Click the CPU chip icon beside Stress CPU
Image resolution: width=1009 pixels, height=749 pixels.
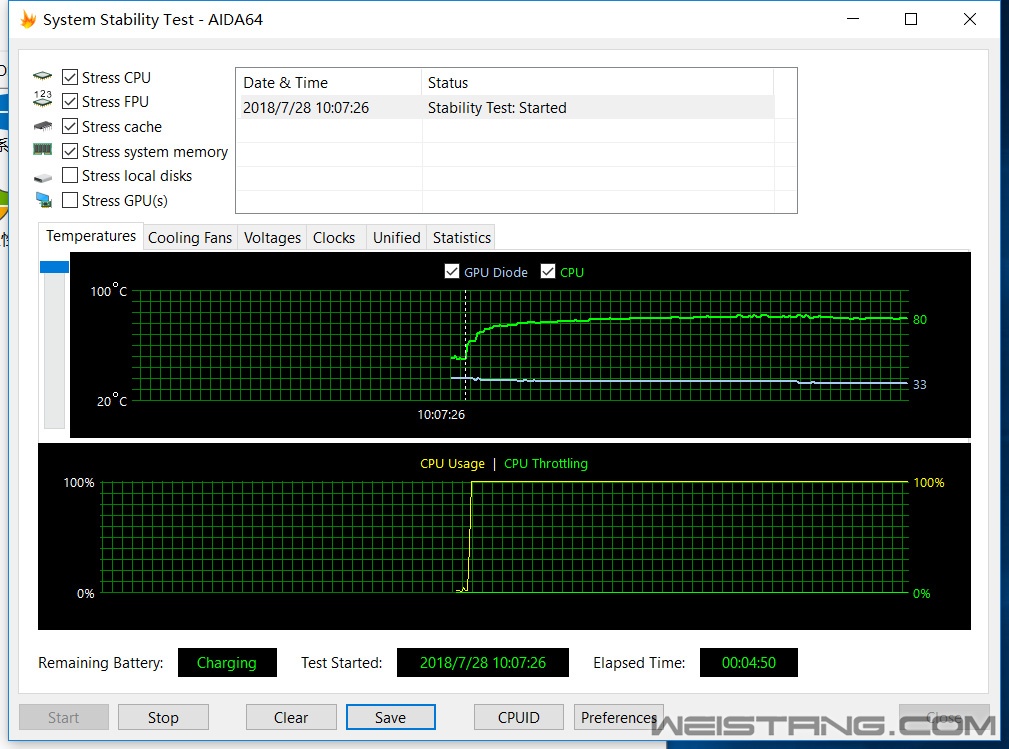42,77
